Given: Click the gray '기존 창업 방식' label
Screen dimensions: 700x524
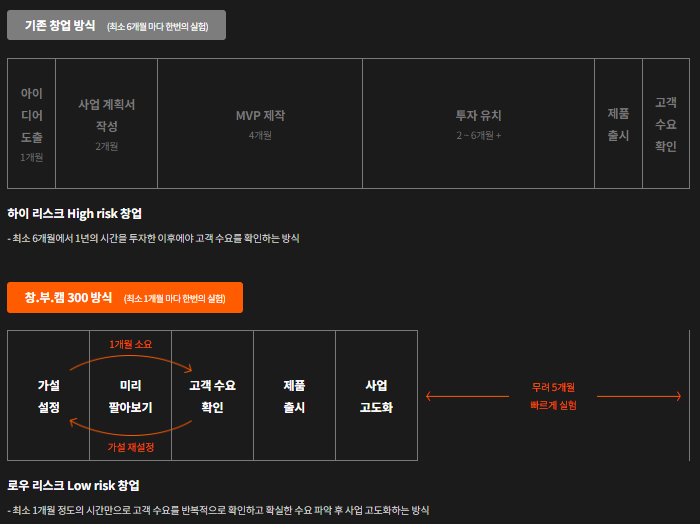Looking at the screenshot, I should 116,25.
